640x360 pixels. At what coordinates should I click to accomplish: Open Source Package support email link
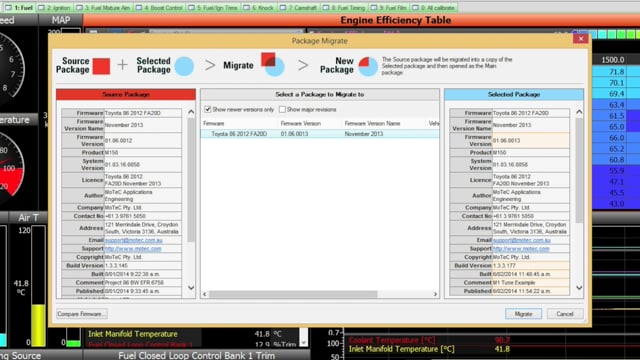[x=133, y=240]
